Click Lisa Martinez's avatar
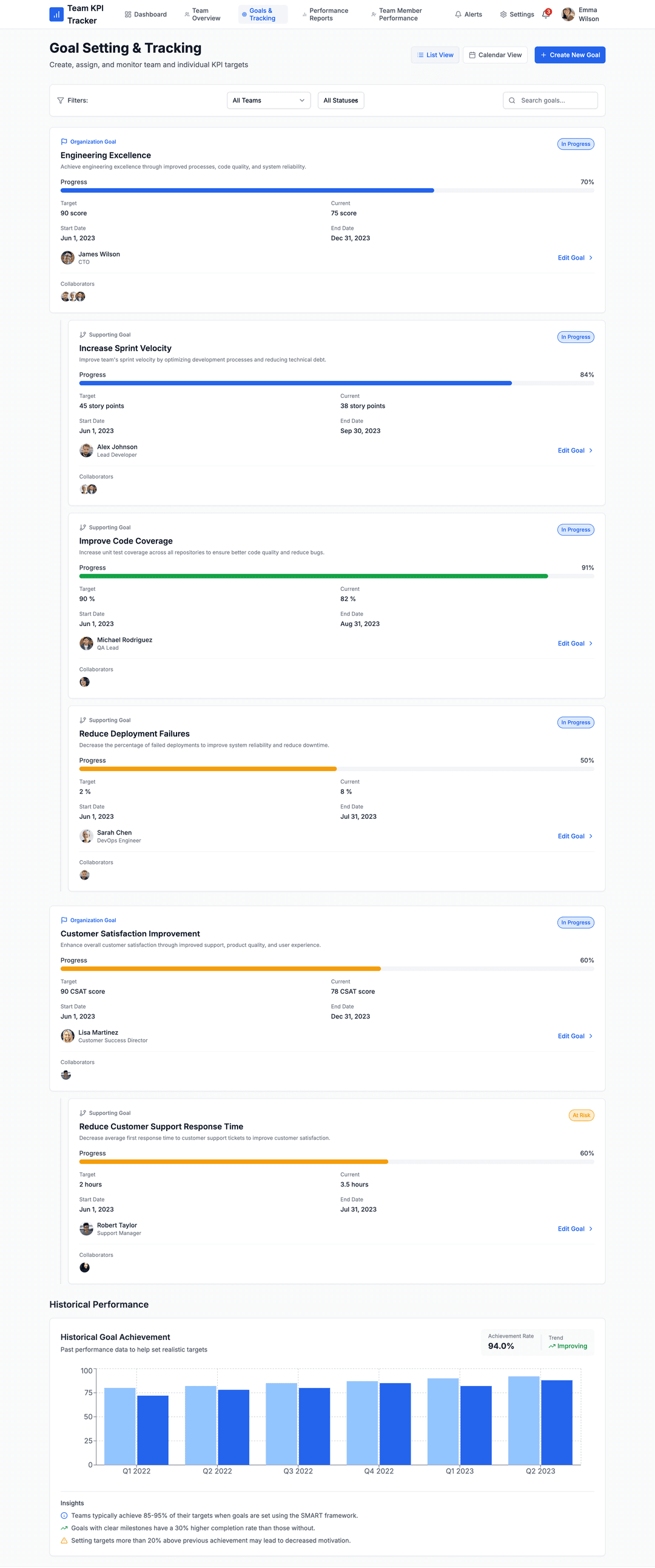Viewport: 655px width, 1568px height. point(67,1036)
